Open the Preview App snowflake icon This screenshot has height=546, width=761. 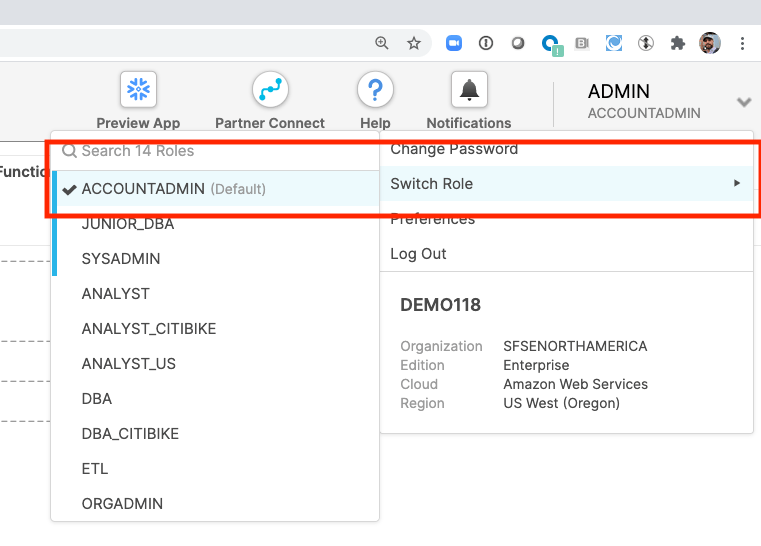click(138, 91)
